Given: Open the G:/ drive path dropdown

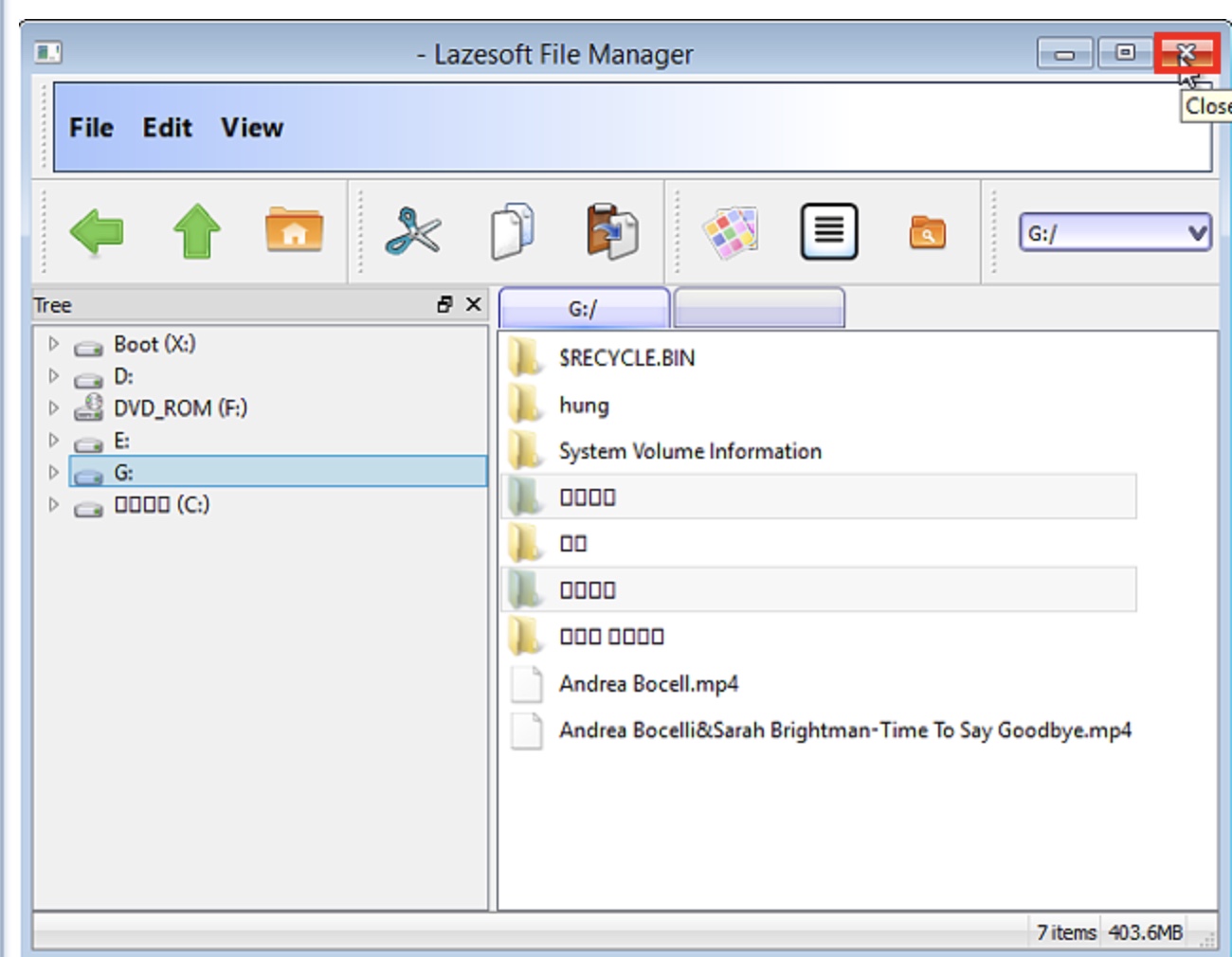Looking at the screenshot, I should (x=1115, y=232).
